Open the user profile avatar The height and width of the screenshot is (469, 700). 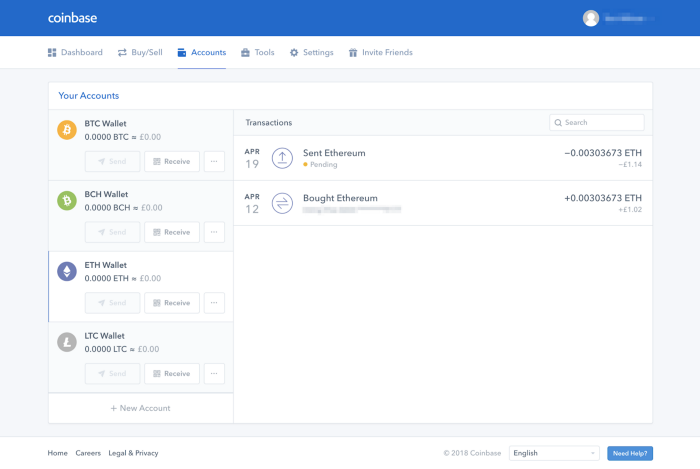[x=591, y=18]
